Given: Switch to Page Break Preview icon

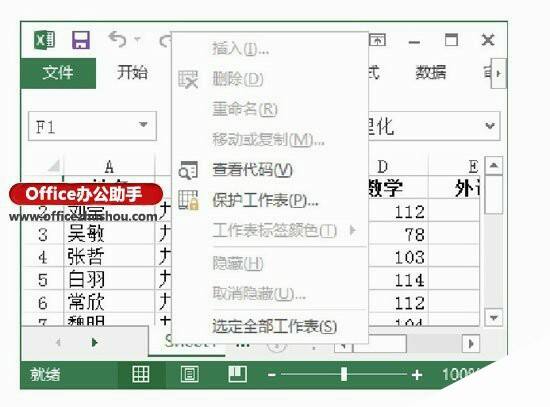Looking at the screenshot, I should [x=238, y=374].
